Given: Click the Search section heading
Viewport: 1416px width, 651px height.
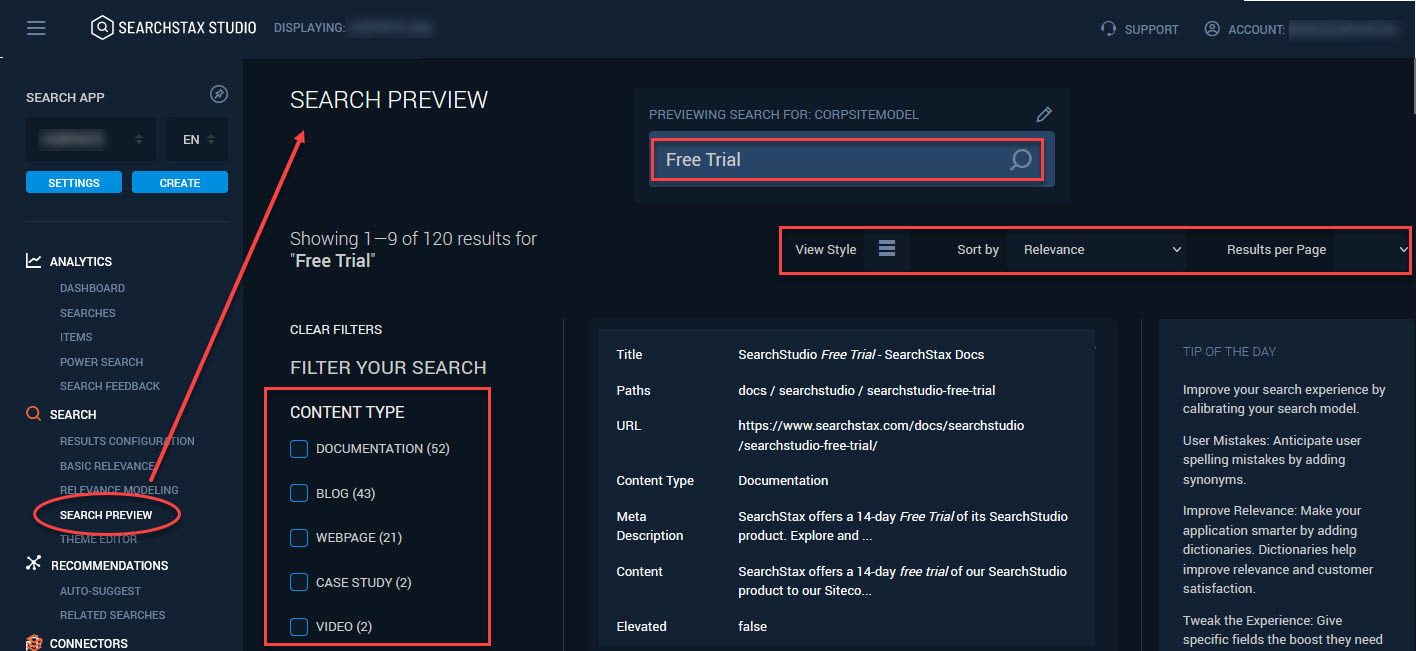Looking at the screenshot, I should point(73,414).
